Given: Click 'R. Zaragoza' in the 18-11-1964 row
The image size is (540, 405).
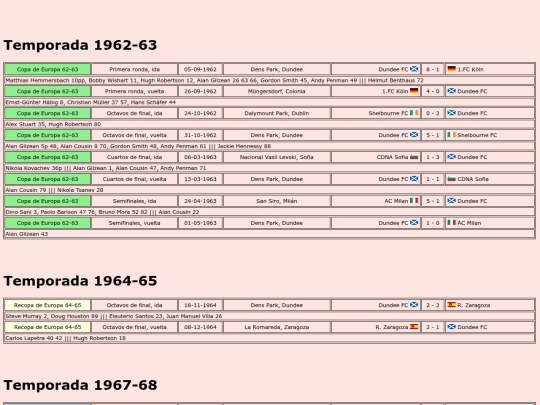Looking at the screenshot, I should click(x=474, y=305).
